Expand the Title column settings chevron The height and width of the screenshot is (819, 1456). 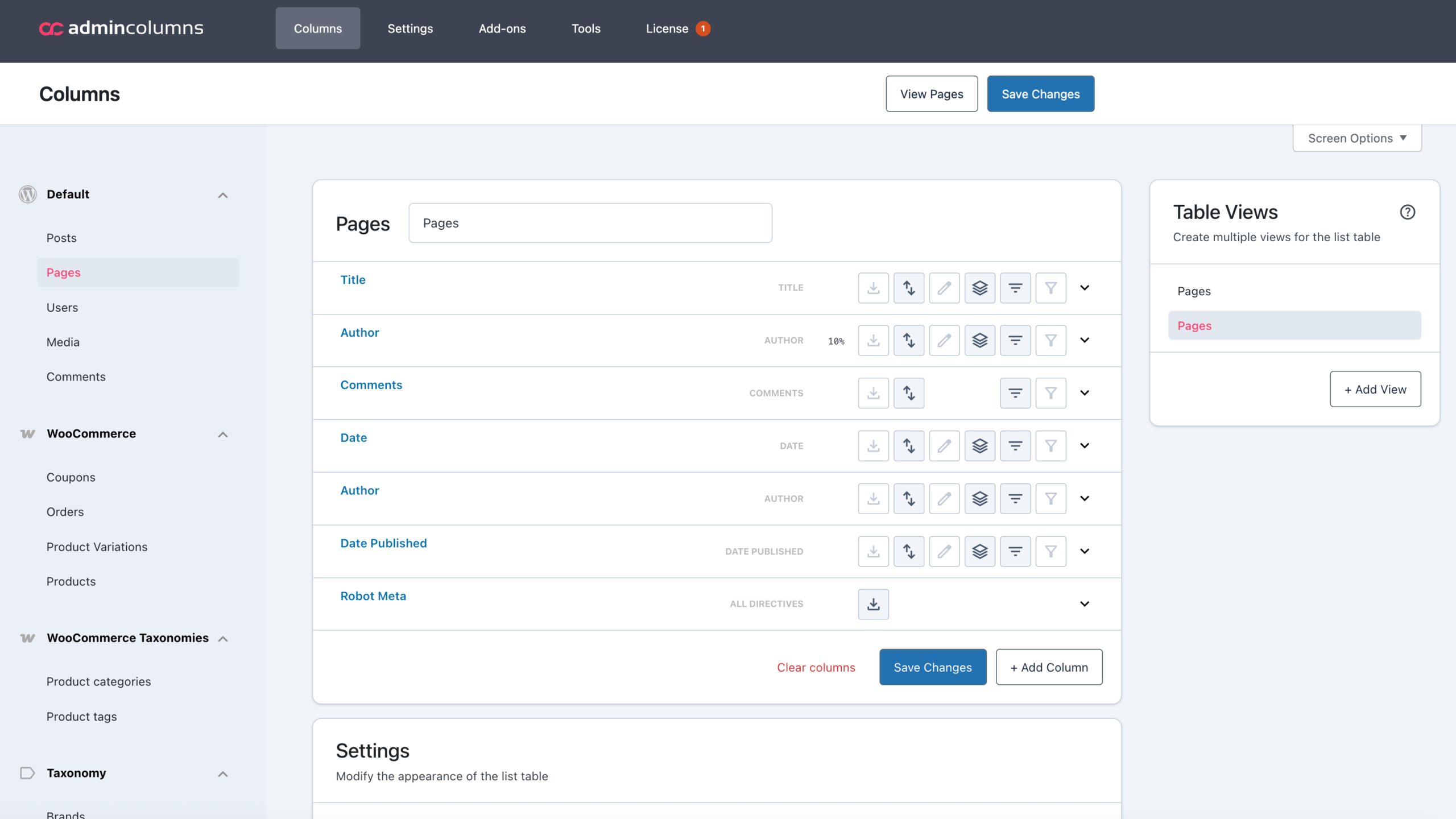tap(1085, 288)
